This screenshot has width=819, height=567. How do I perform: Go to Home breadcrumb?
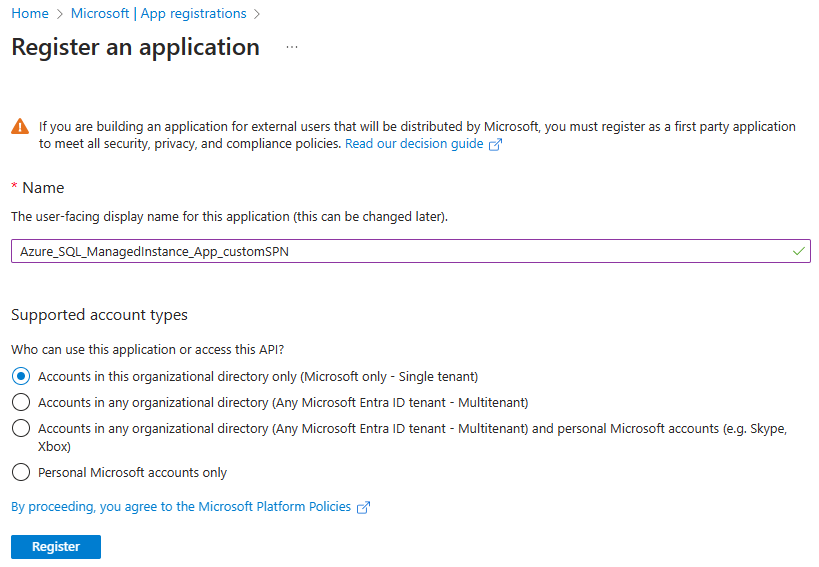(30, 14)
